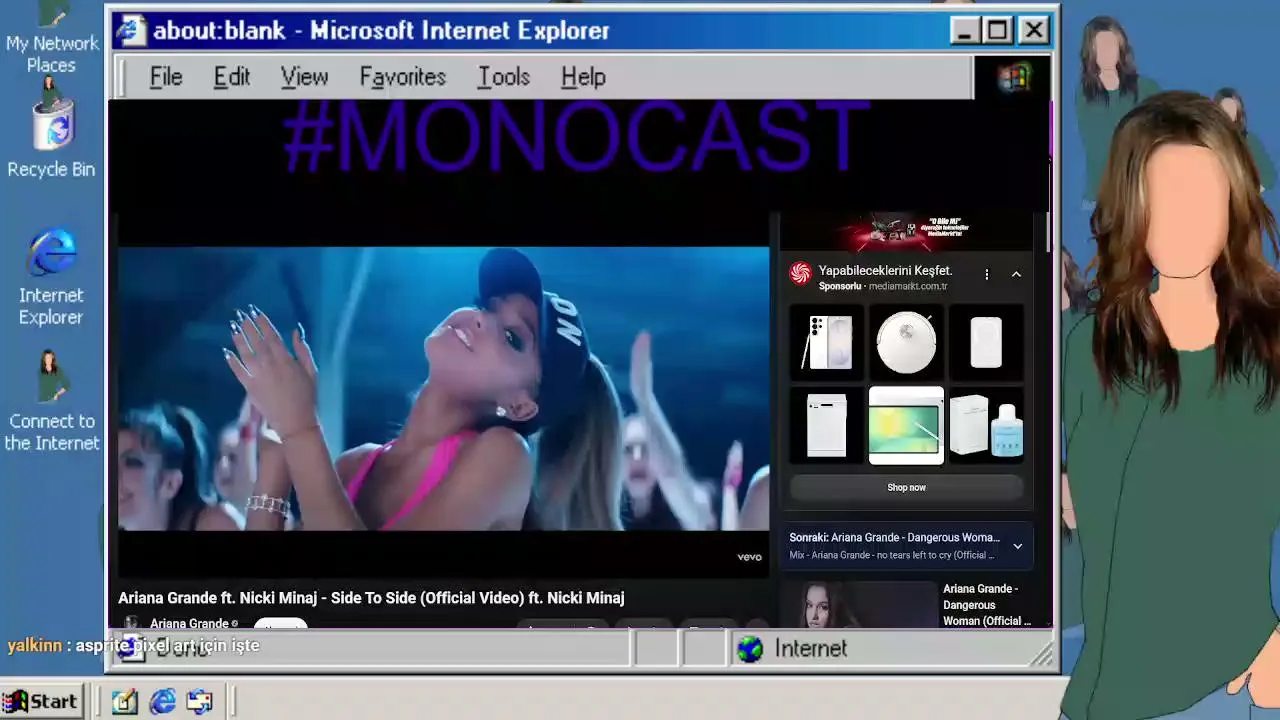Viewport: 1280px width, 720px height.
Task: Select the dishwasher product thumbnail
Action: pos(826,425)
